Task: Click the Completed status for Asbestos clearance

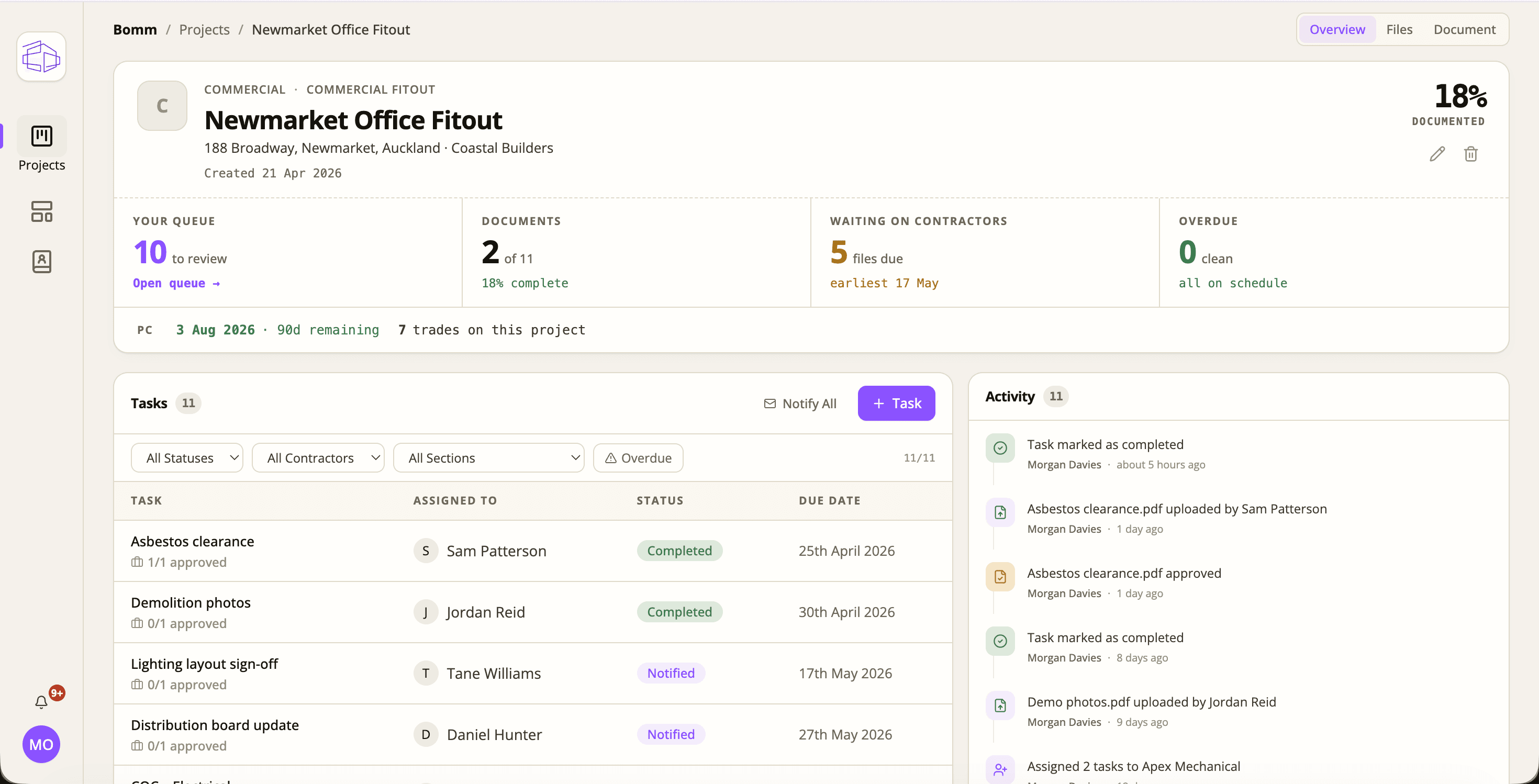Action: [x=679, y=551]
